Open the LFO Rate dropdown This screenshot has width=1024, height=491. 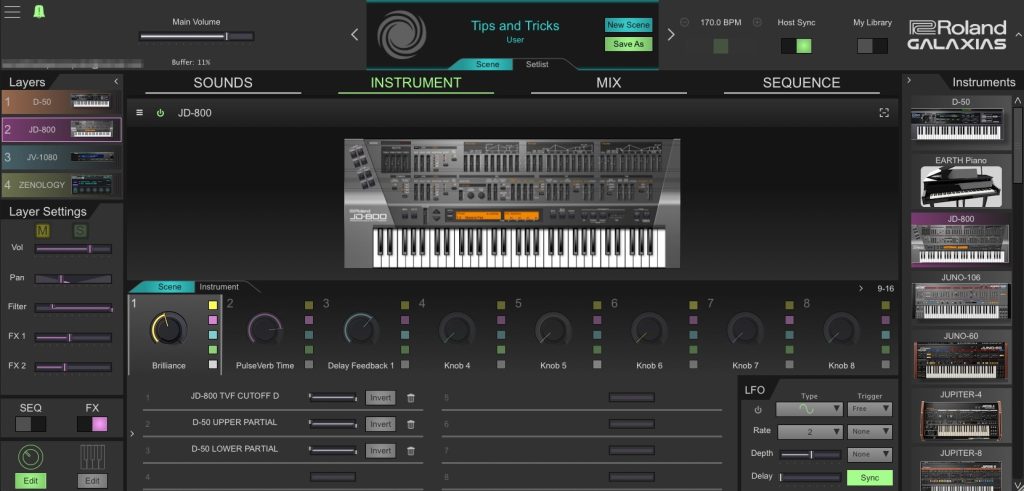click(x=810, y=432)
